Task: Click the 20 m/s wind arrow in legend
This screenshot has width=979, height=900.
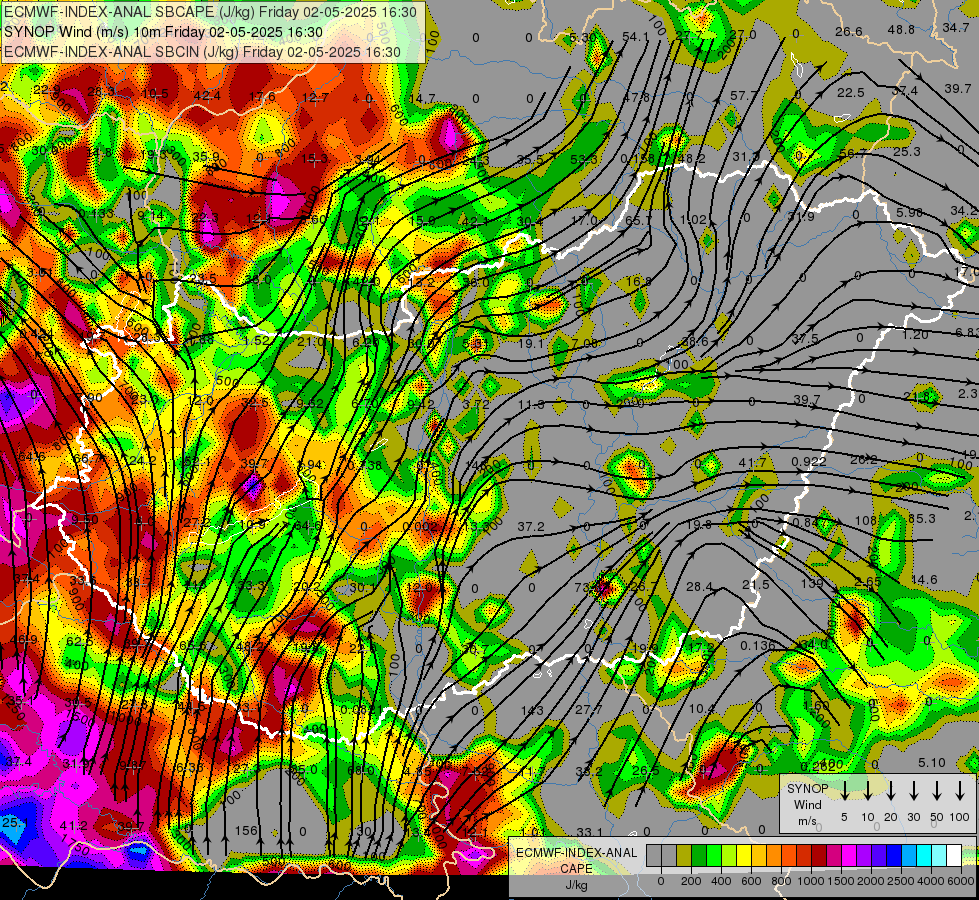Action: coord(890,791)
